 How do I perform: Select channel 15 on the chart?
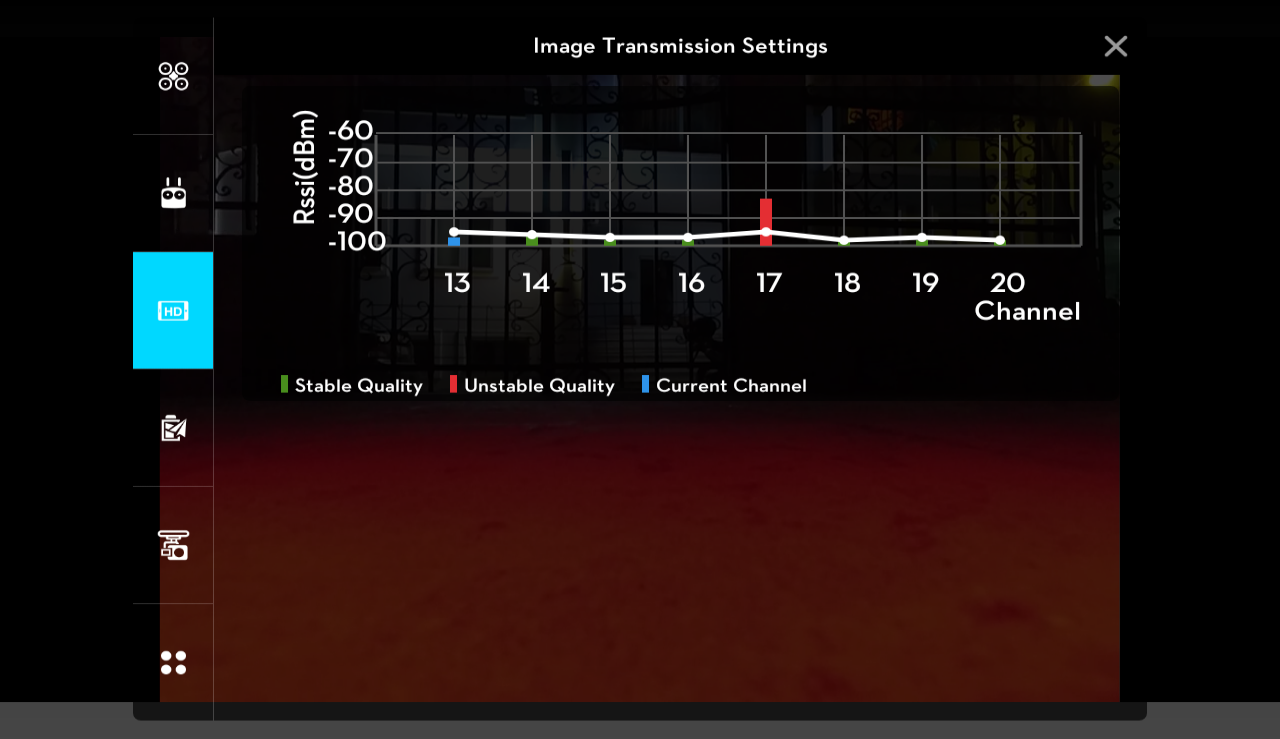coord(613,283)
